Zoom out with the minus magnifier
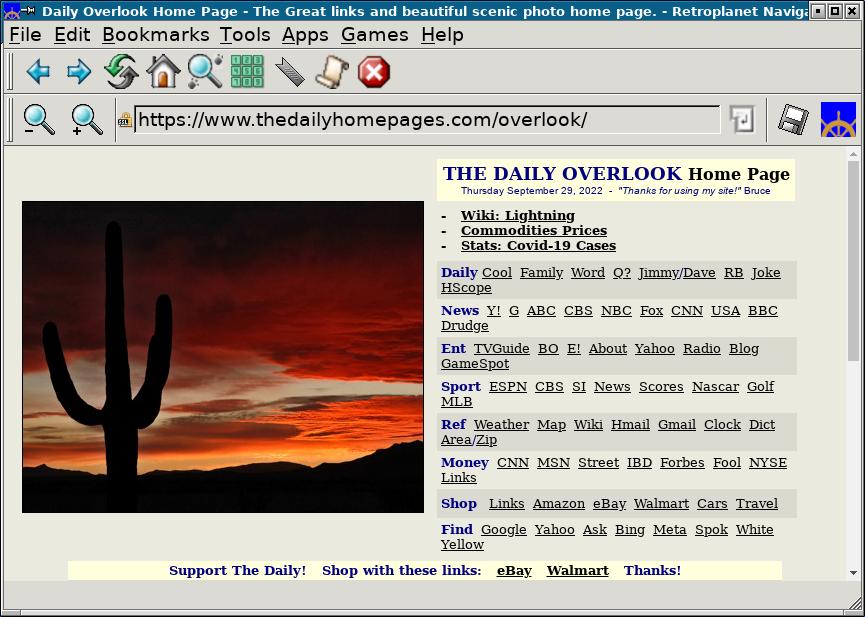The width and height of the screenshot is (865, 617). tap(39, 120)
